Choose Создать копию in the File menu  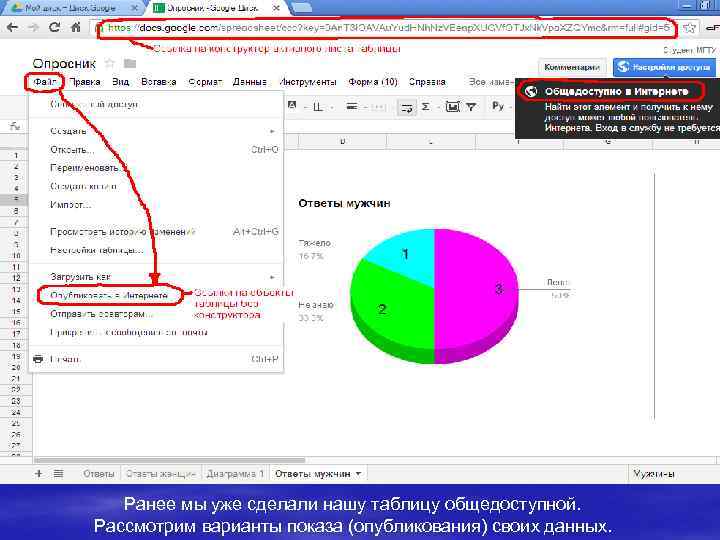[156, 186]
